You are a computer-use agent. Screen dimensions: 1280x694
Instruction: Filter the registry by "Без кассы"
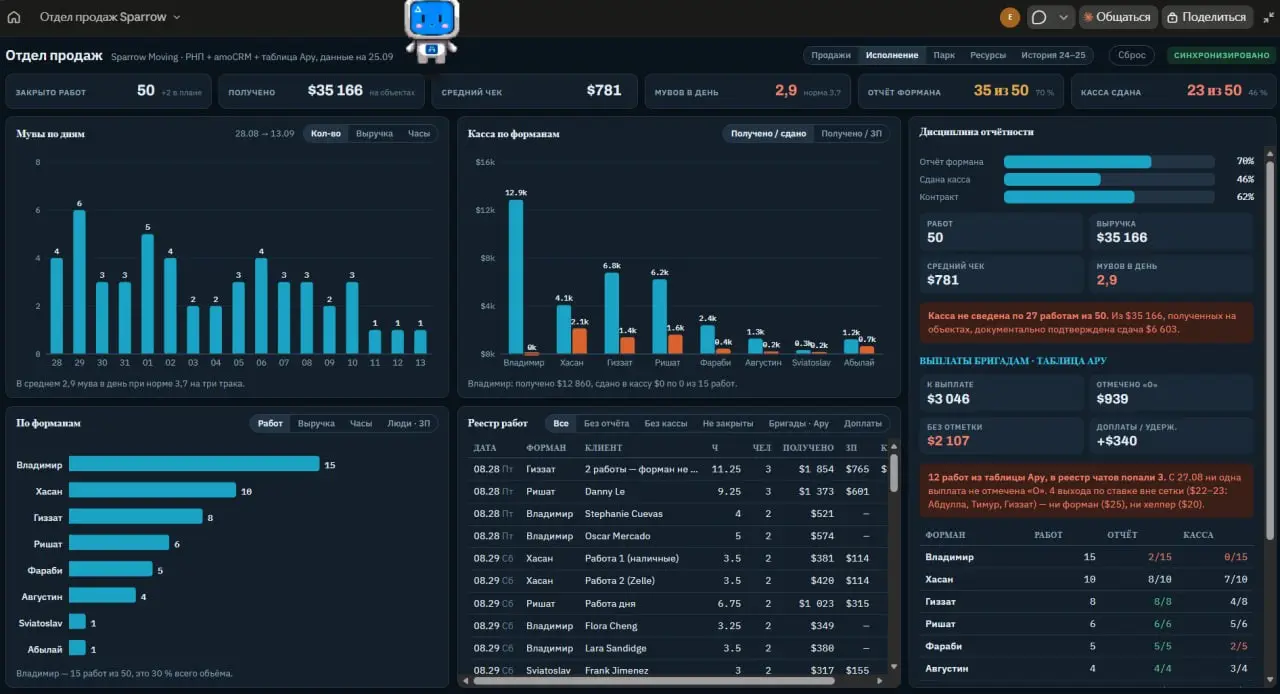[x=665, y=424]
